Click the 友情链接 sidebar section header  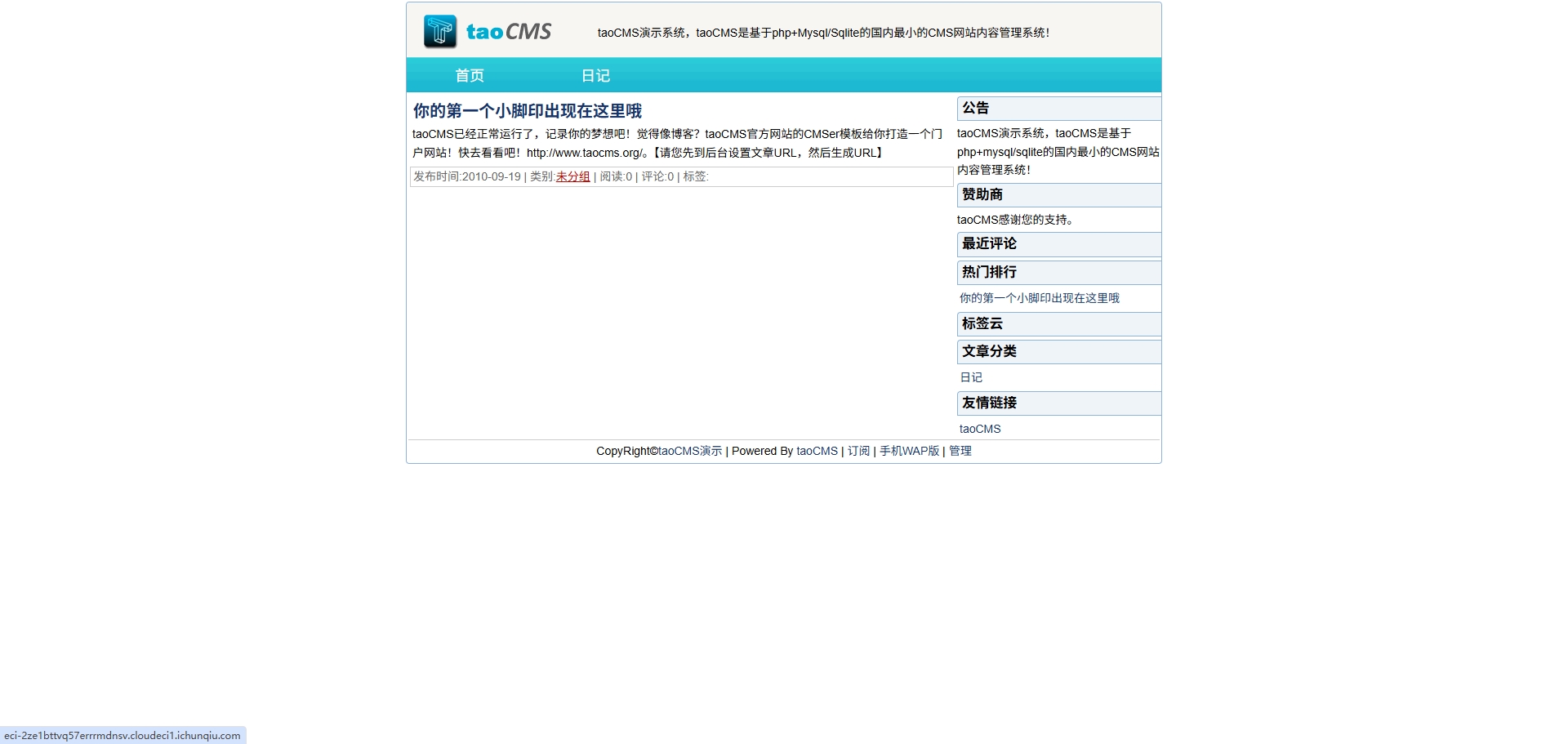(989, 403)
